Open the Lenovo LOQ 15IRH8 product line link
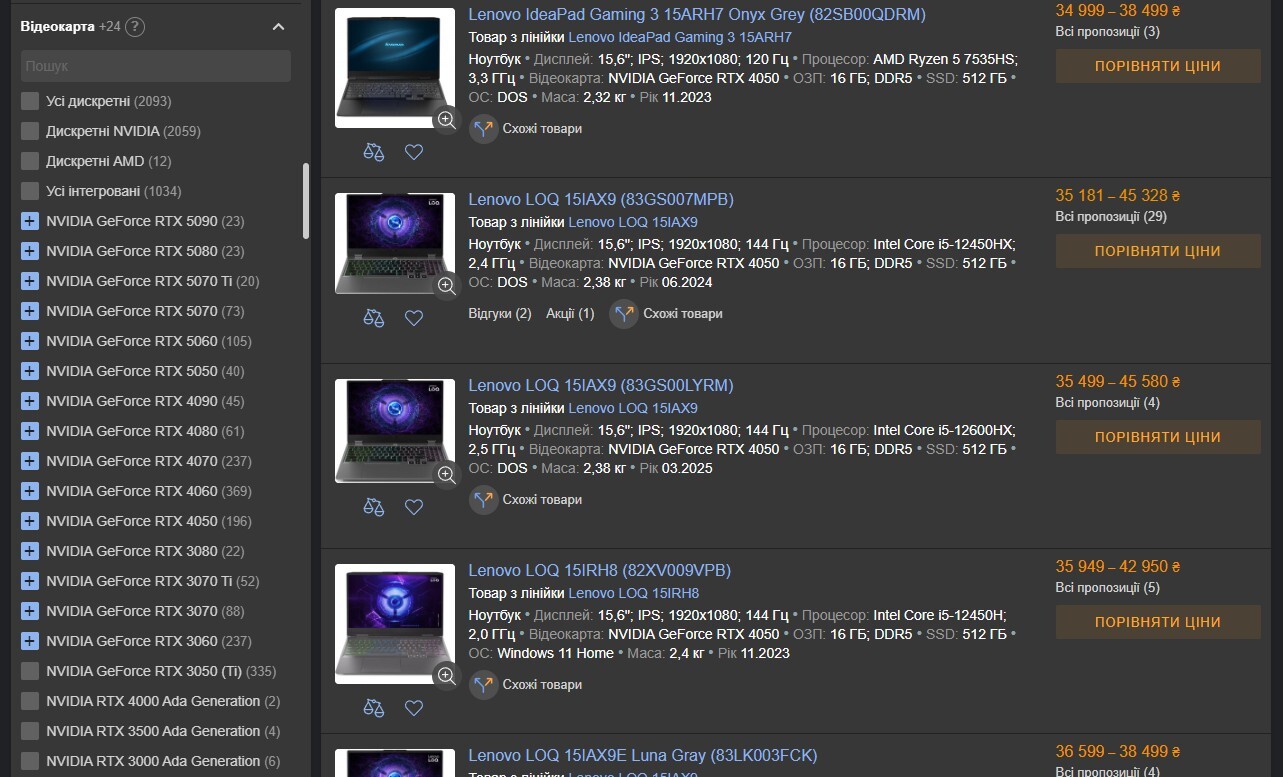This screenshot has width=1283, height=777. coord(634,593)
